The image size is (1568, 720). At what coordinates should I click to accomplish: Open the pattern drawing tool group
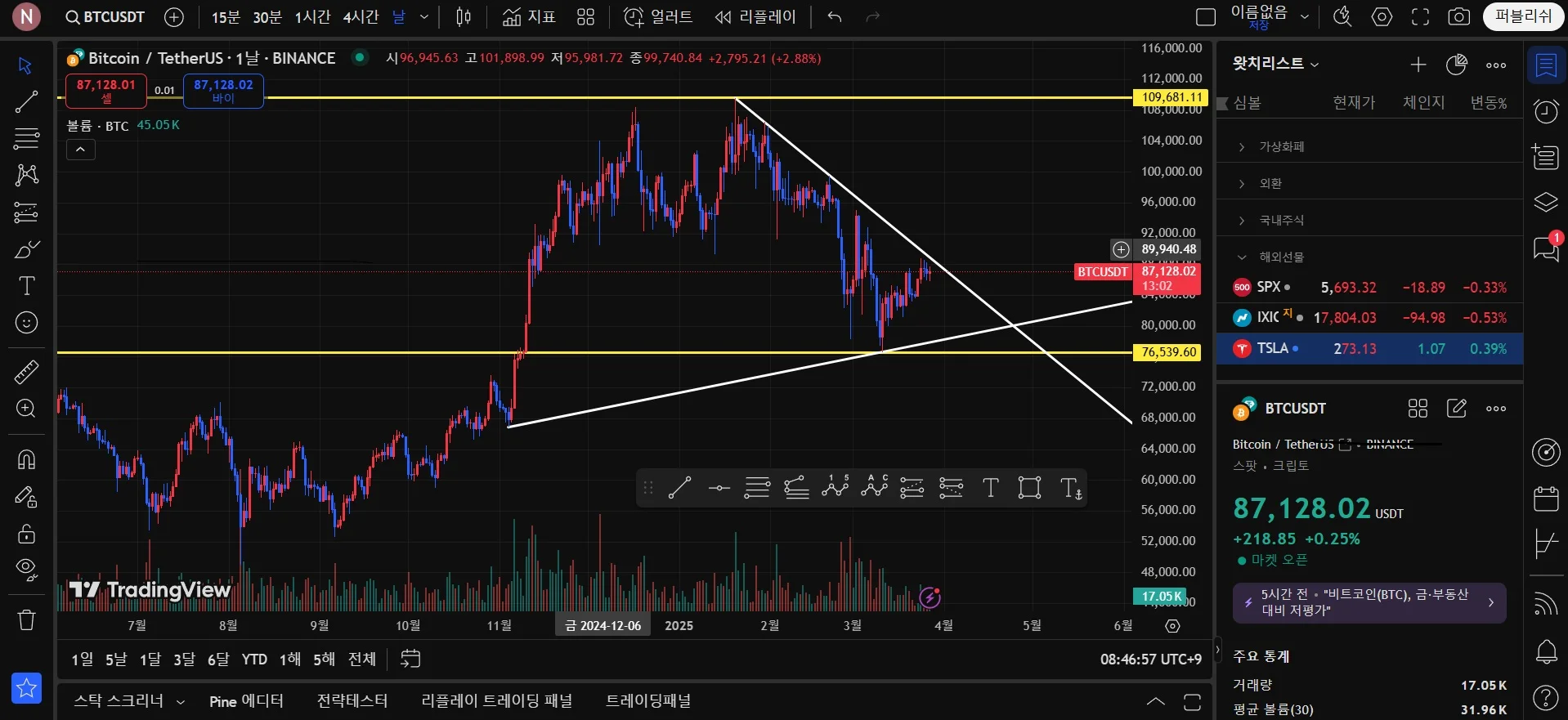(x=26, y=175)
